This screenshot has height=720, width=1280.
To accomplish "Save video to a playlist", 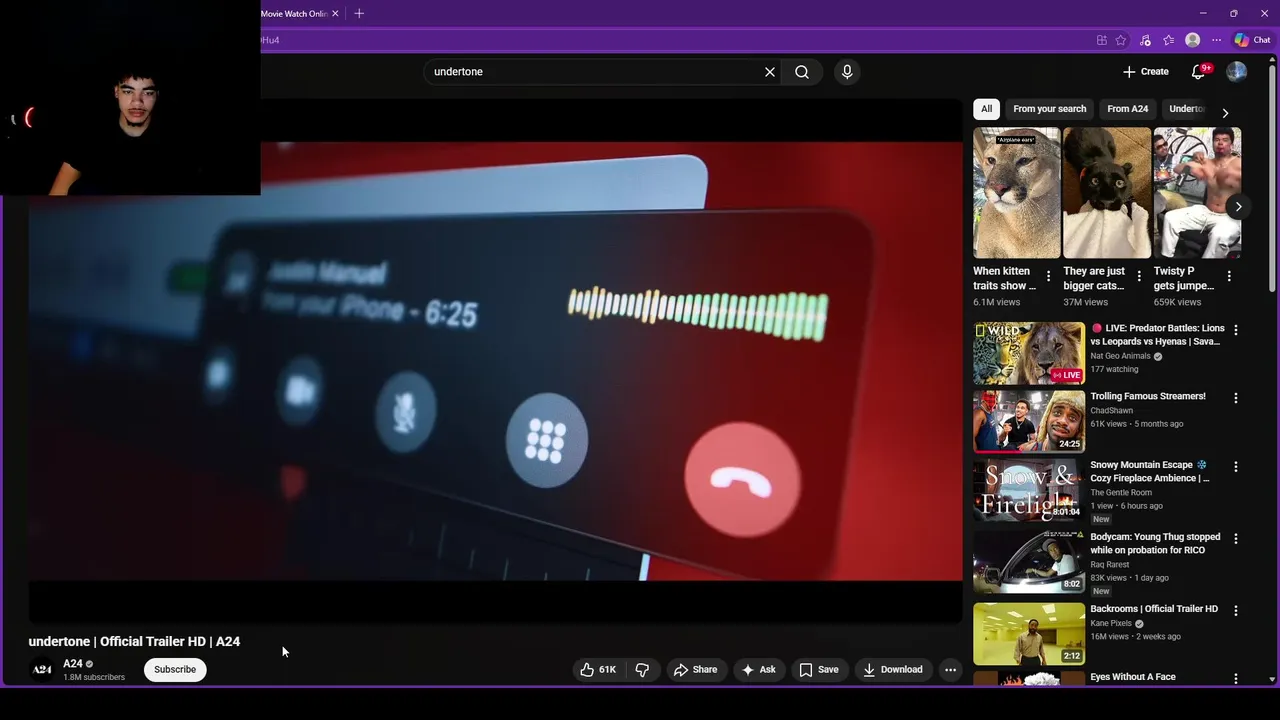I will (x=819, y=670).
